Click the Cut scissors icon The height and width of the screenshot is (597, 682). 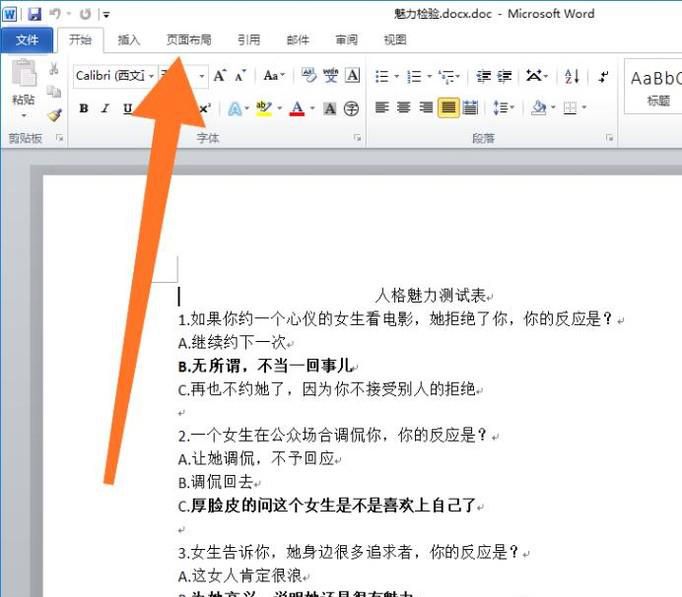54,68
